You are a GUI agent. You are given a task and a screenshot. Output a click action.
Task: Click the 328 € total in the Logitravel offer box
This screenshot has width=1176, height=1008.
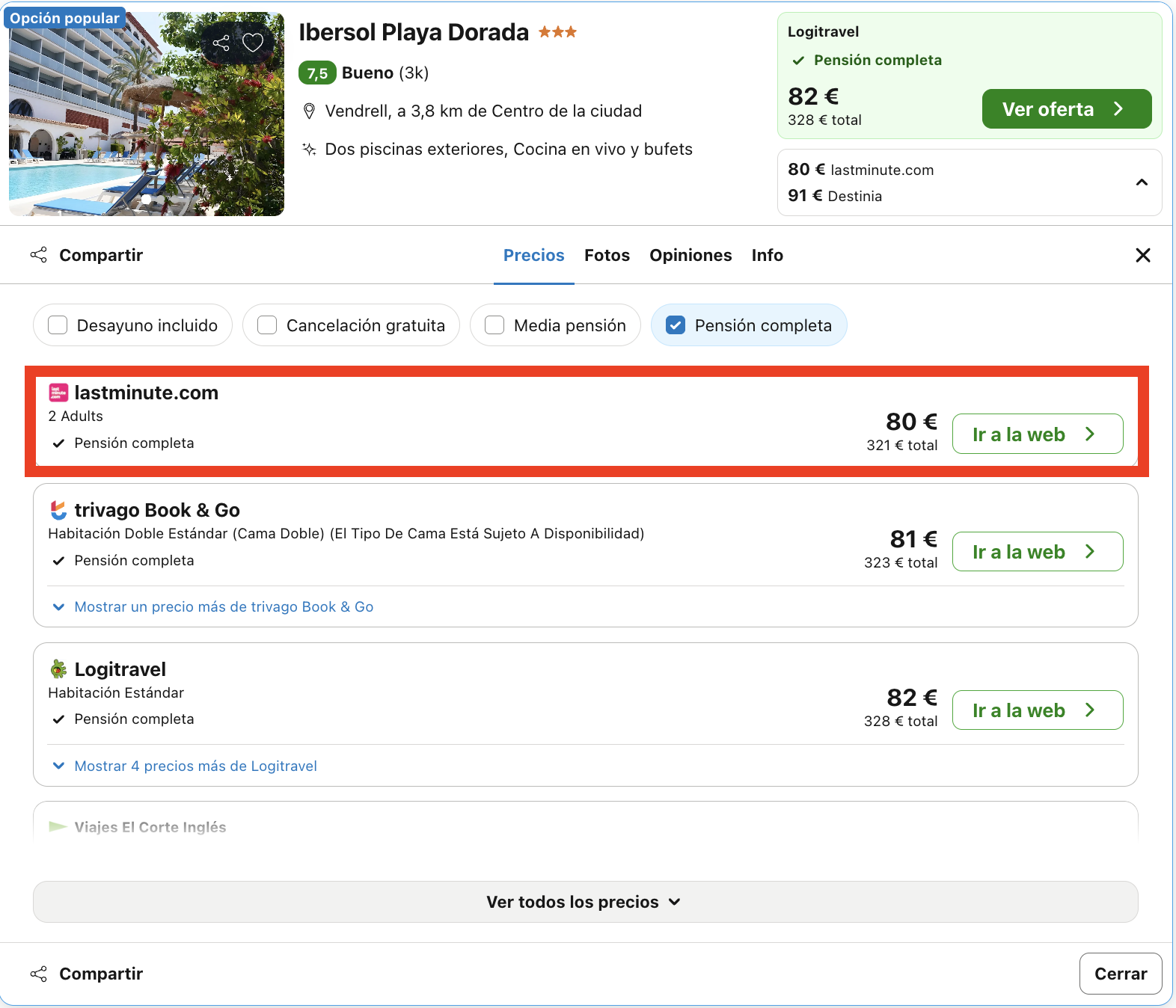(x=824, y=120)
